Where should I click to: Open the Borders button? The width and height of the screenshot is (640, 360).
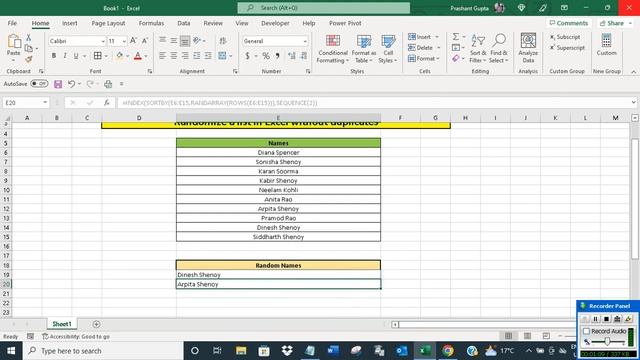pos(98,56)
